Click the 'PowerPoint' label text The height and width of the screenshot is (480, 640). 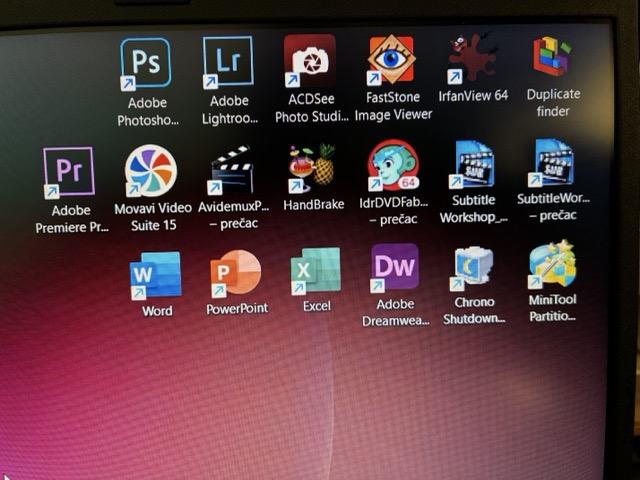pyautogui.click(x=237, y=309)
